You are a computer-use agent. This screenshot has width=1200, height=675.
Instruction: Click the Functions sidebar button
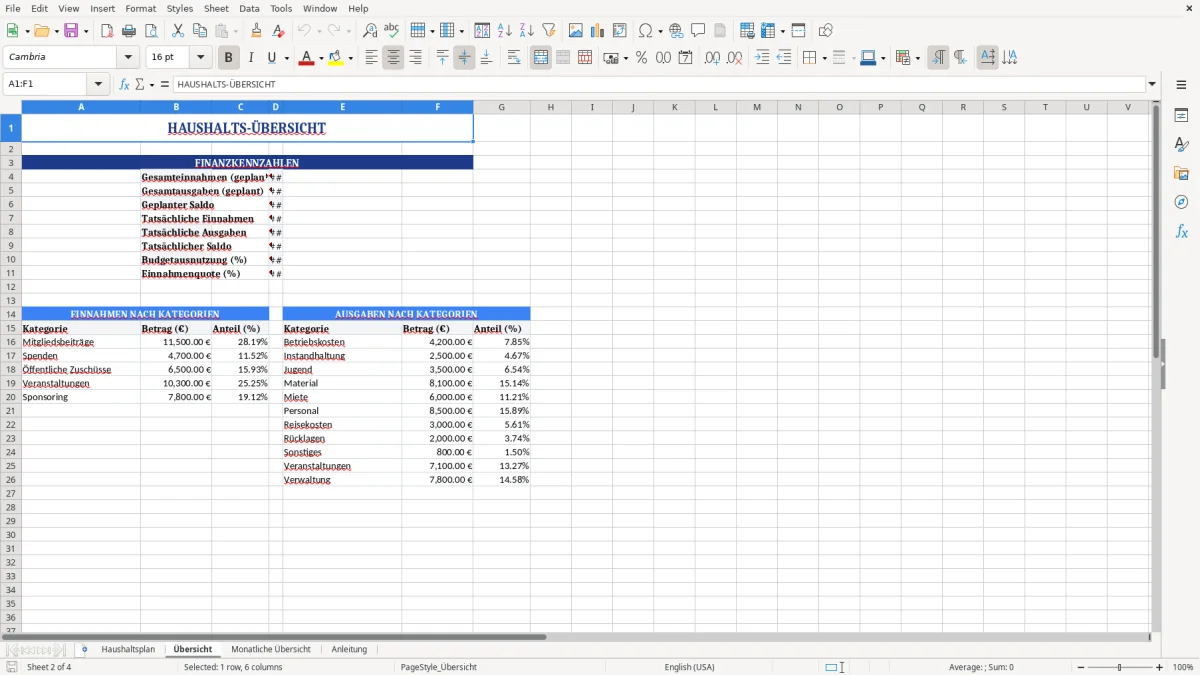1182,231
